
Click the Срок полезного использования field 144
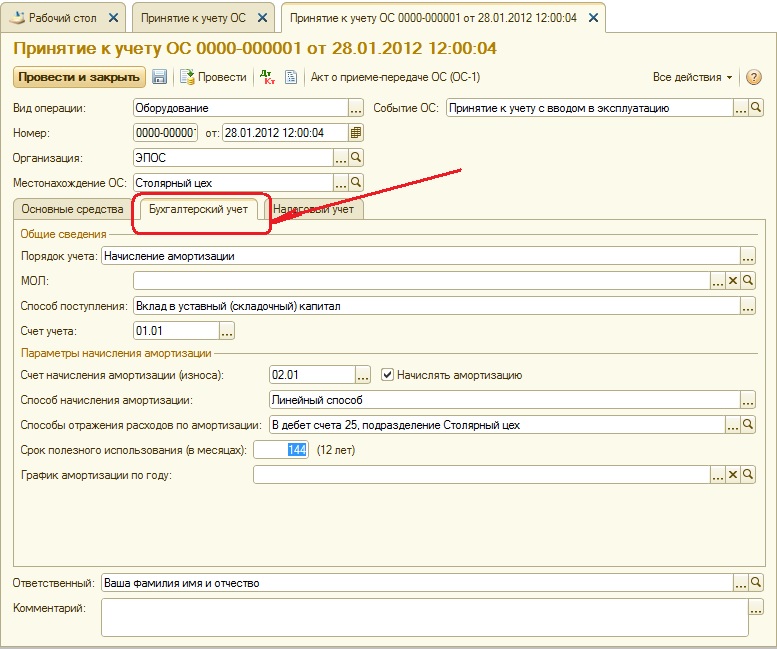pyautogui.click(x=281, y=450)
